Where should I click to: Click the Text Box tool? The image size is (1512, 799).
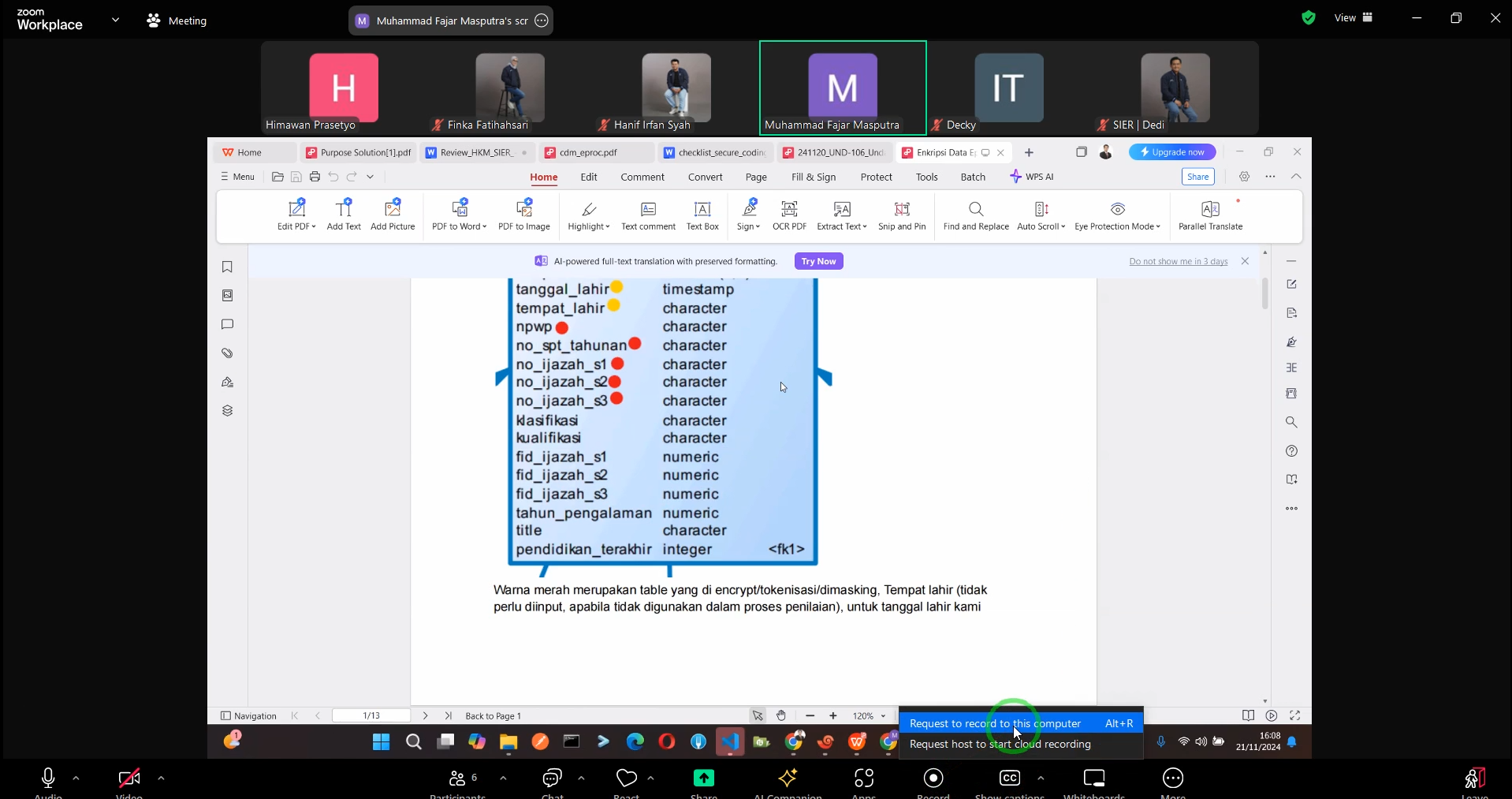click(x=702, y=210)
